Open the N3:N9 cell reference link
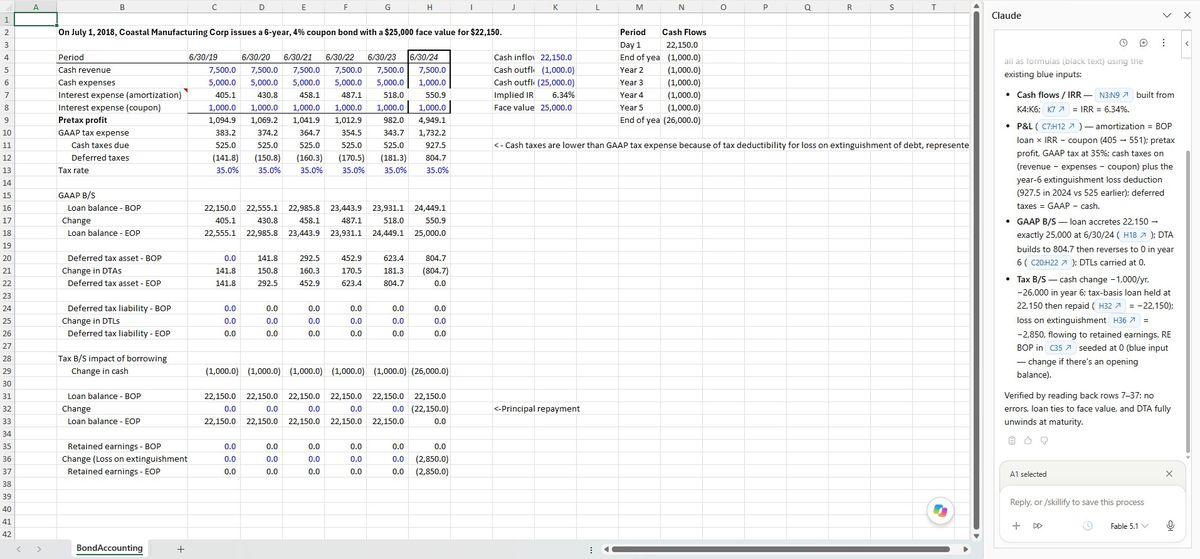 click(1114, 94)
